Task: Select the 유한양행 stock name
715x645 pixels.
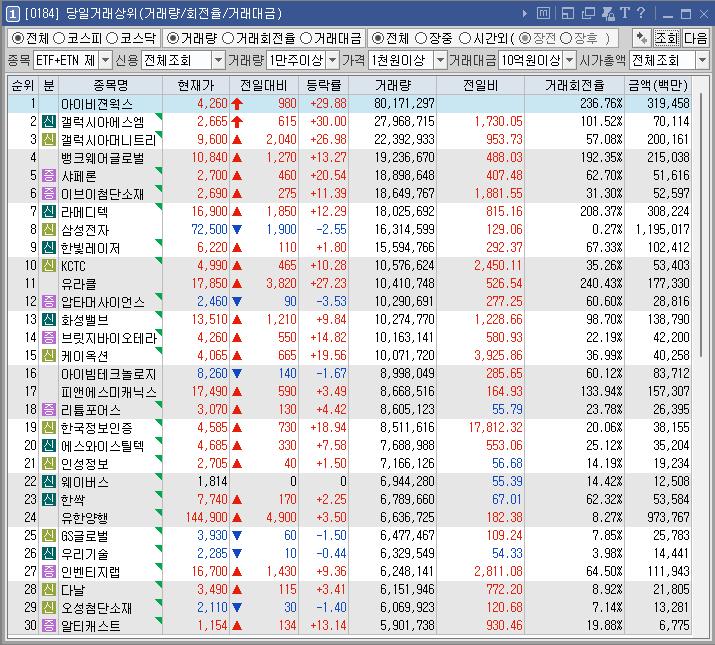Action: coord(85,518)
